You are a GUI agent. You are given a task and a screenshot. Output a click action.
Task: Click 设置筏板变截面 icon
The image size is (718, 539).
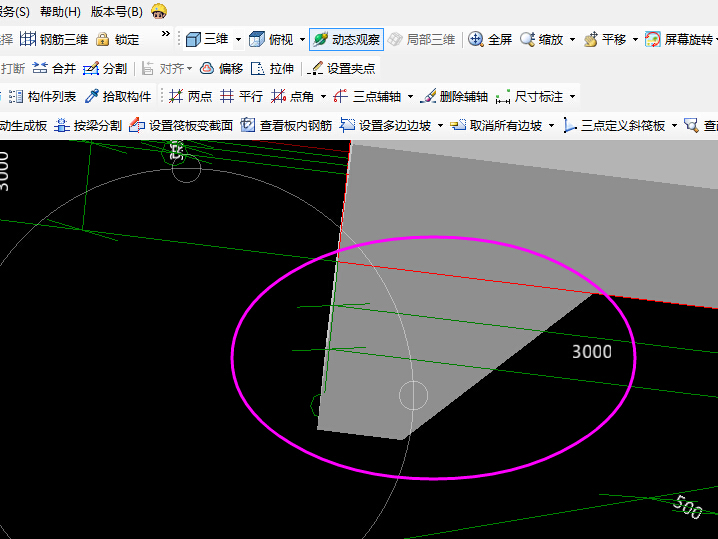137,125
